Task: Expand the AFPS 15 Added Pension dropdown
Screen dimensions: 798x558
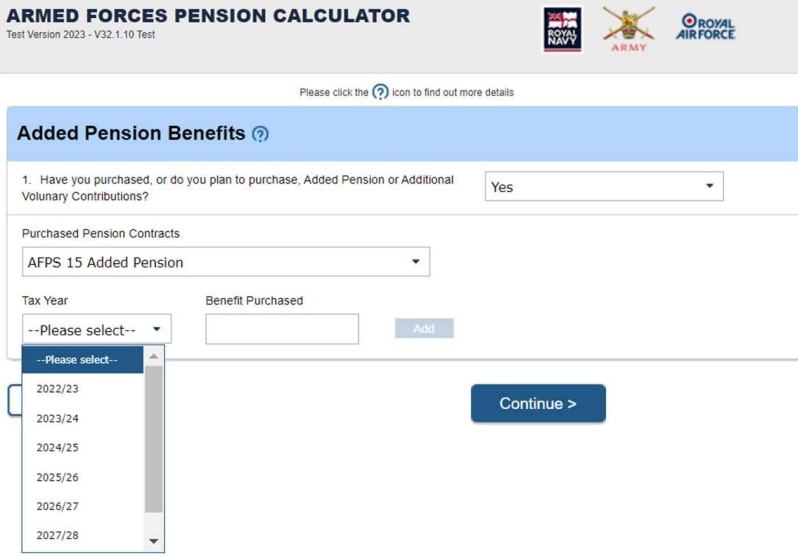Action: click(226, 262)
